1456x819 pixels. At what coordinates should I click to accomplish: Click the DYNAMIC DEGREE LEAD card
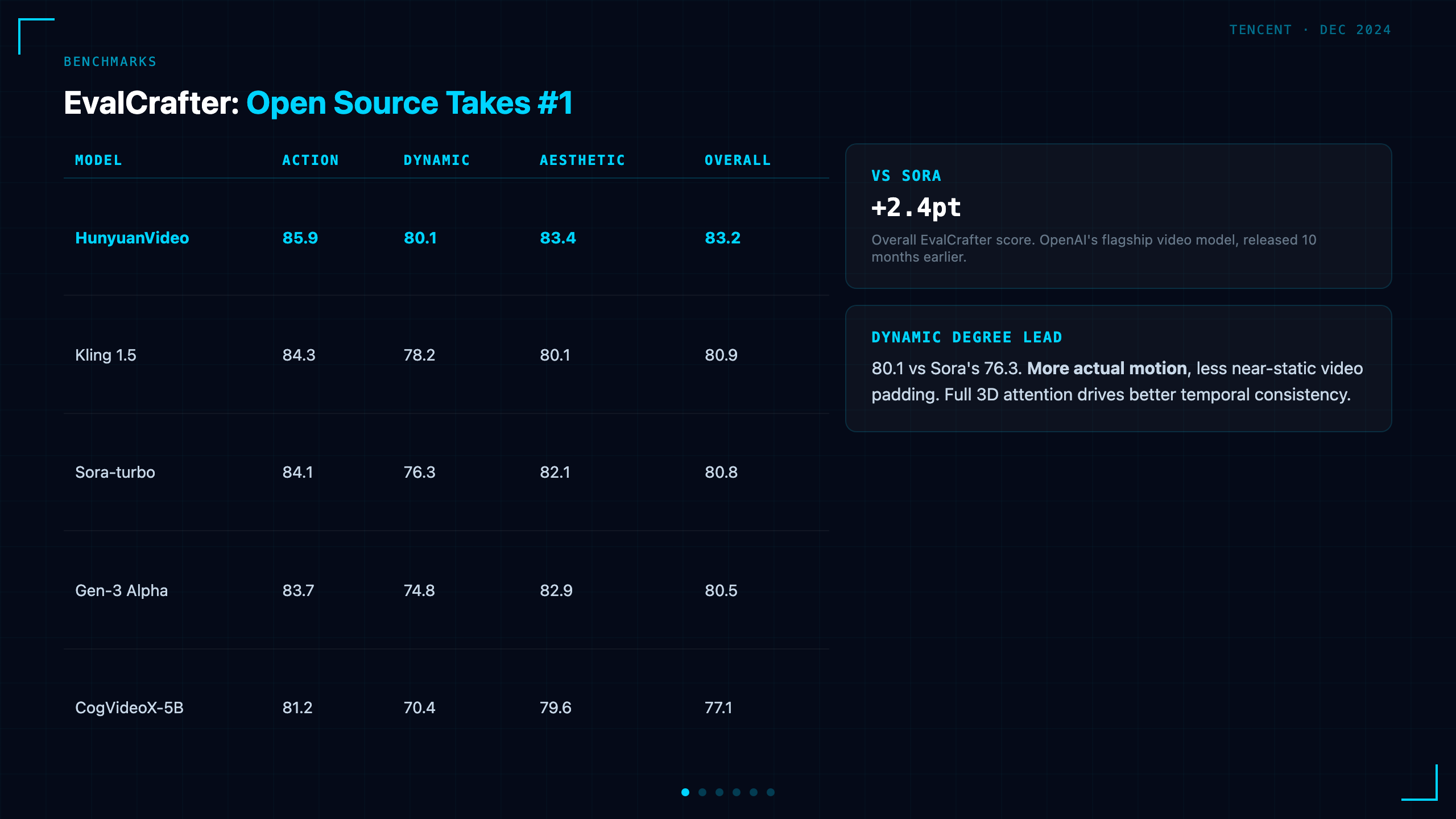pos(1118,369)
